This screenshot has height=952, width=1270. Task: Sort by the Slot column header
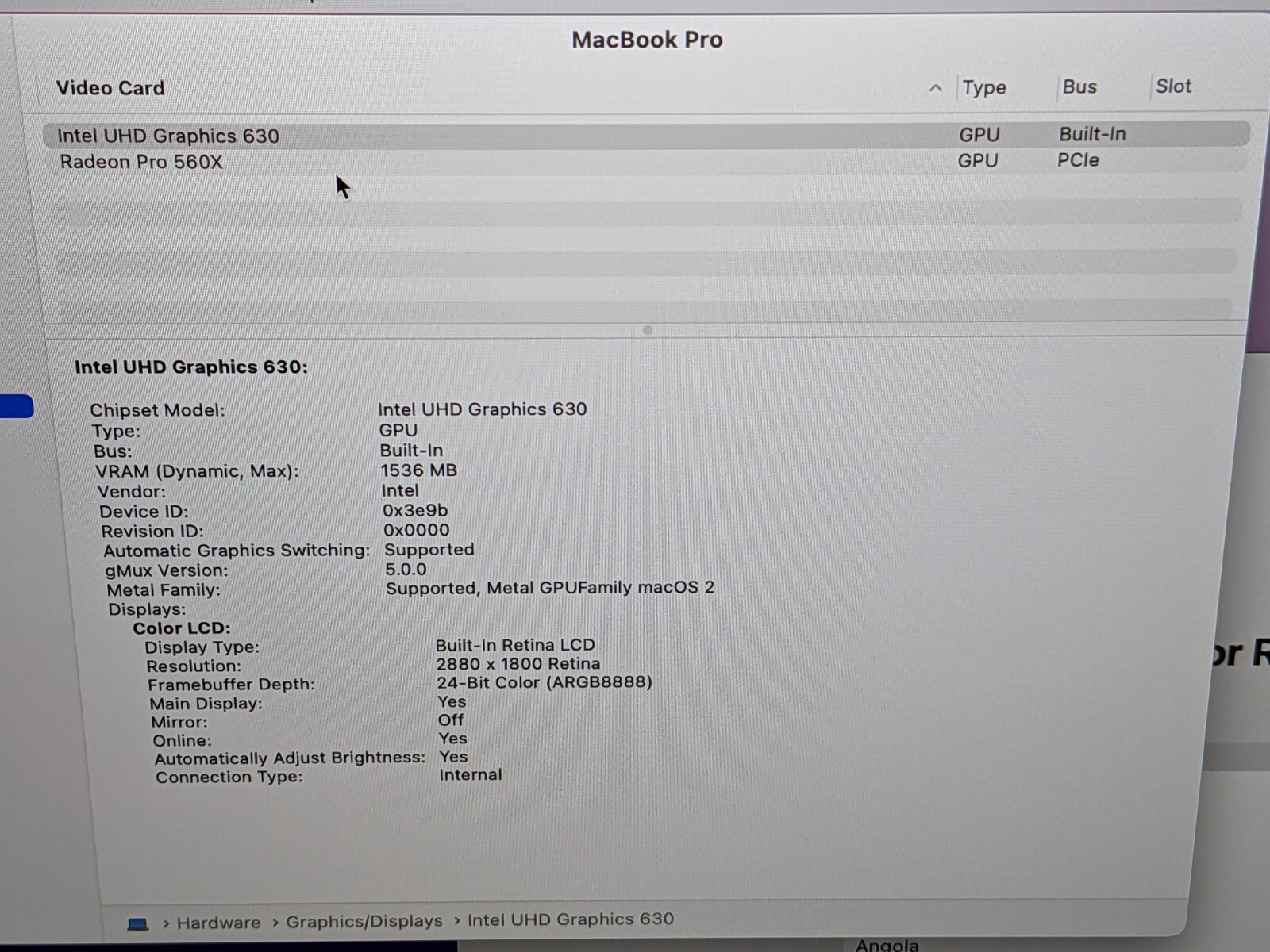(x=1173, y=86)
